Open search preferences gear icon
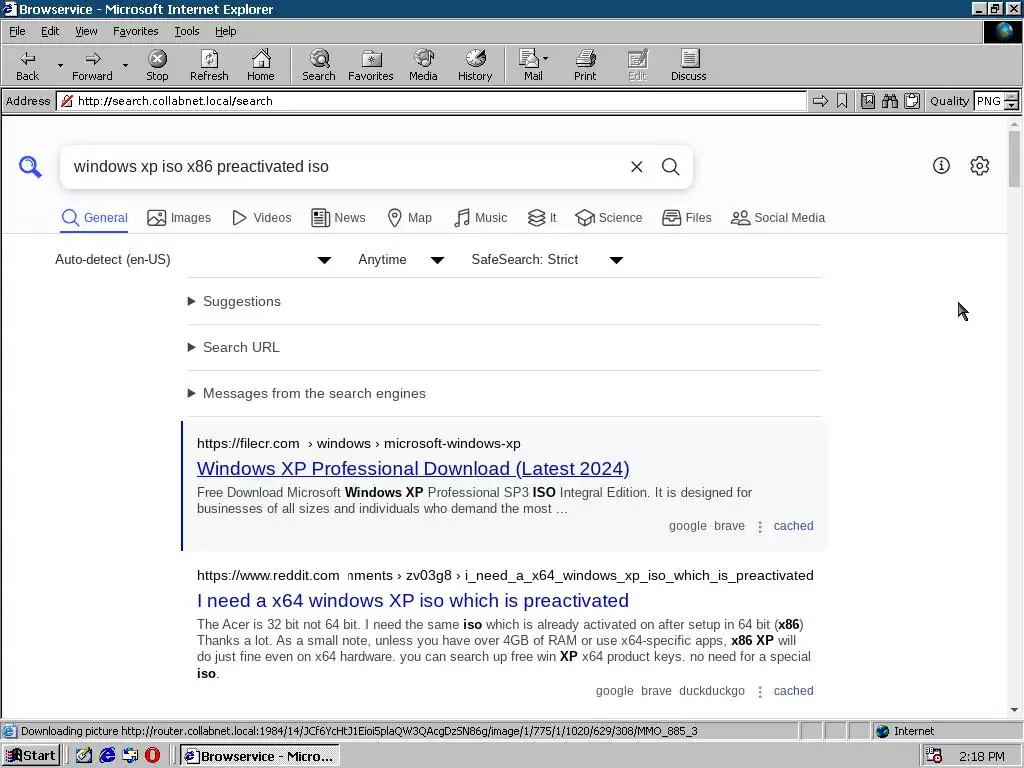Screen dimensions: 1024x768 [980, 165]
